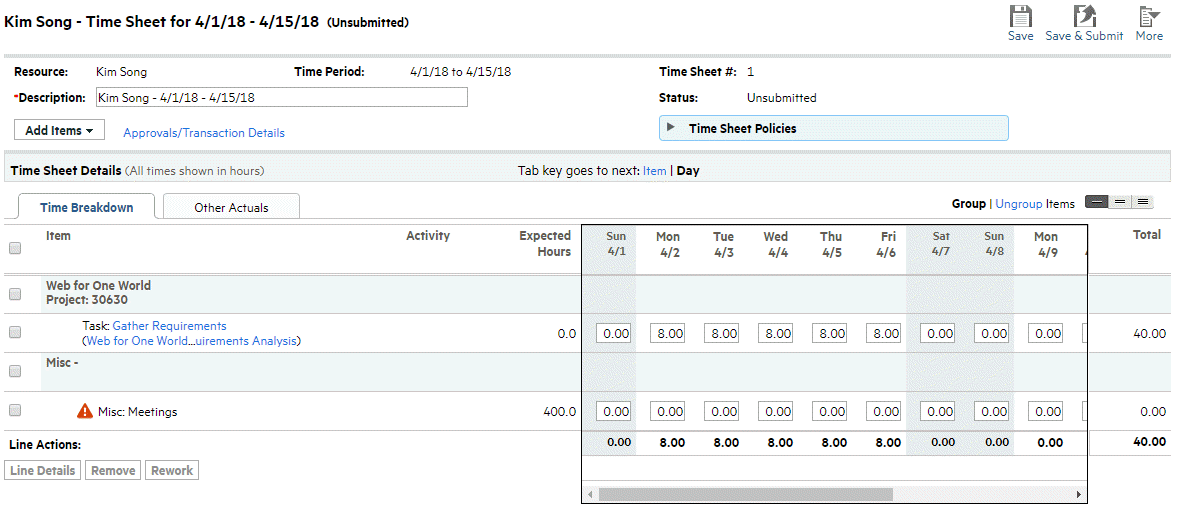Toggle the select-all checkbox in the Item header
Screen dimensions: 1178x507
(15, 248)
